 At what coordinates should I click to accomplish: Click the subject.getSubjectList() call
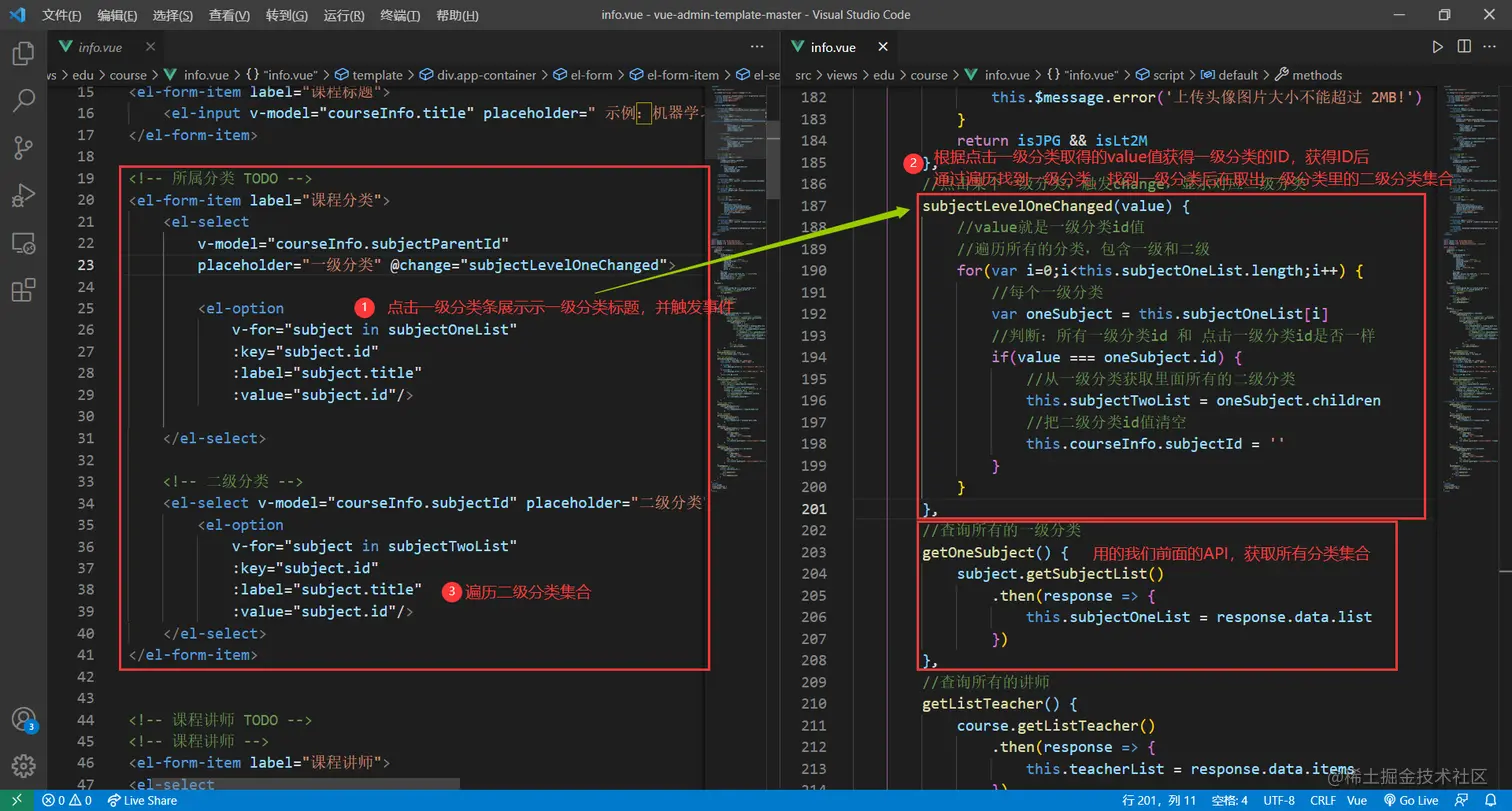pos(1060,574)
